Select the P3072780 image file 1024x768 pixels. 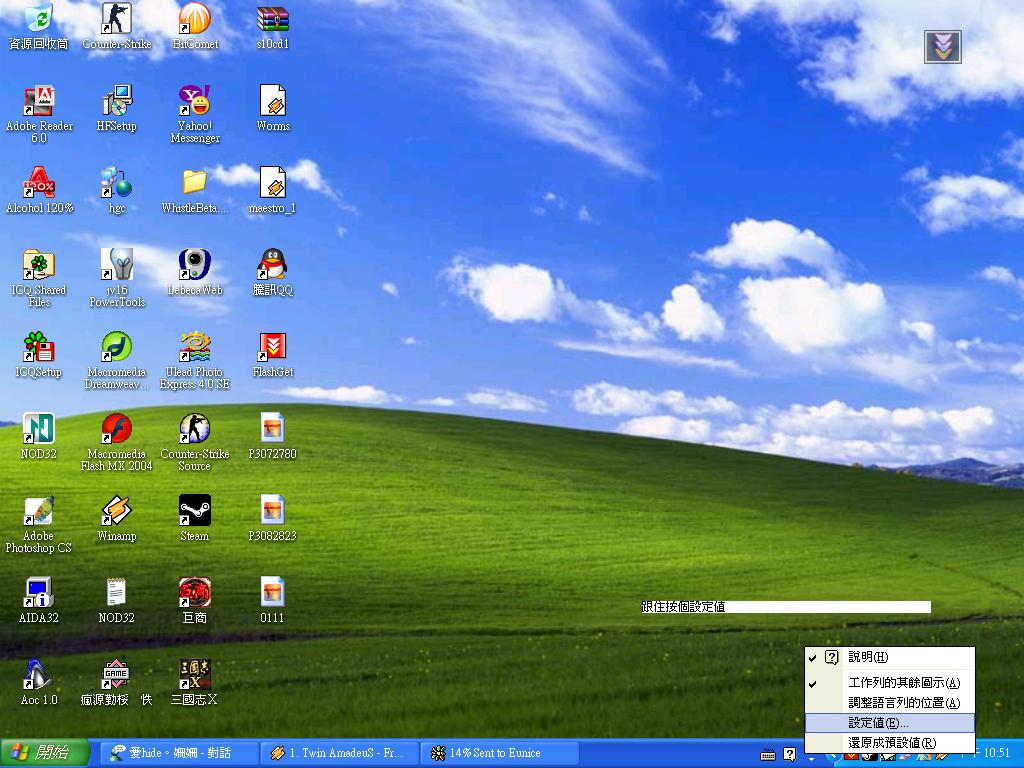[272, 436]
